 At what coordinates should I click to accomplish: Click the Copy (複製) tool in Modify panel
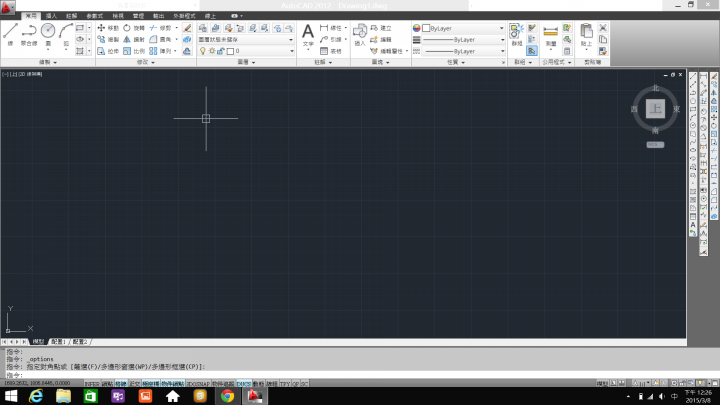point(108,39)
